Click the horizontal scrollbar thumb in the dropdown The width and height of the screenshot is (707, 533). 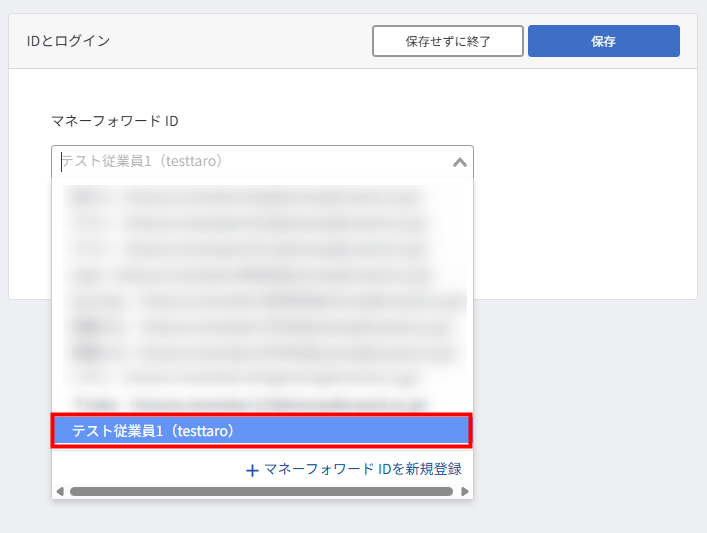261,491
